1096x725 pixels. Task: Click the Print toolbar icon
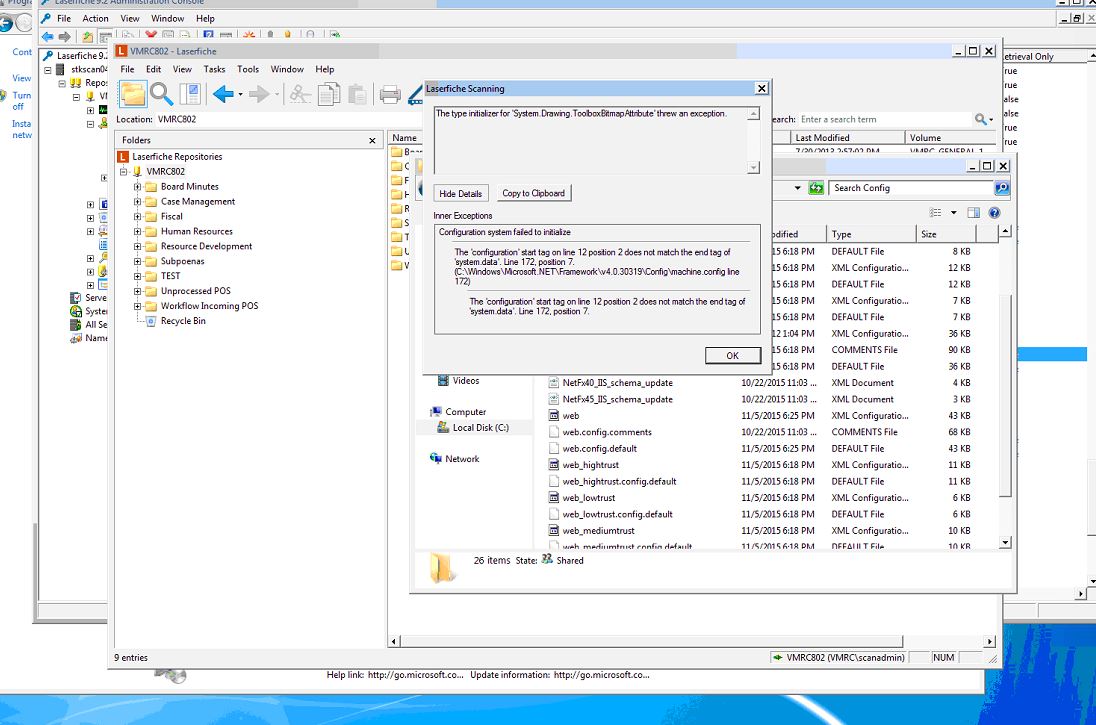390,95
